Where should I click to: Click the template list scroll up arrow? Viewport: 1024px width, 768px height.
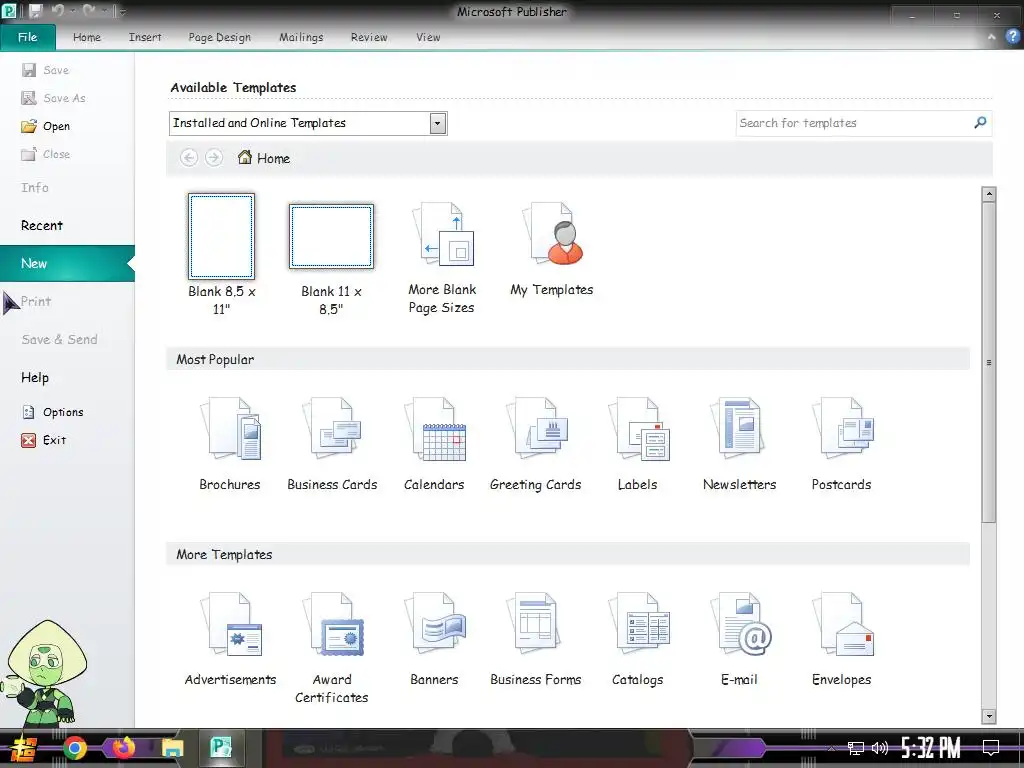[x=989, y=193]
